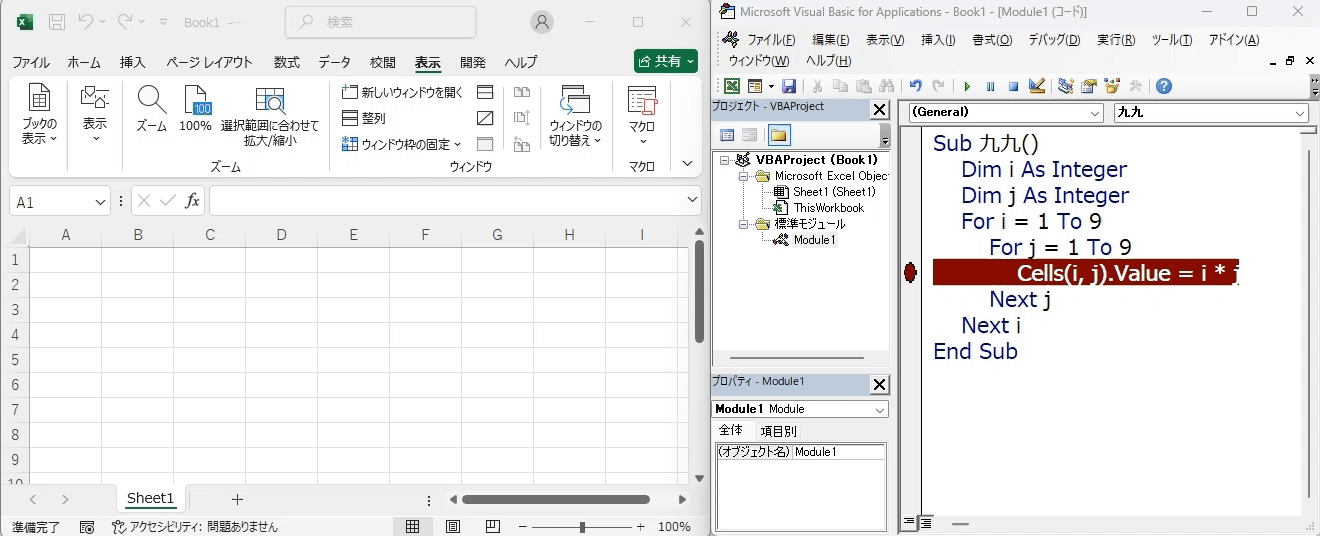Open the (General) object dropdown
The image size is (1320, 536).
point(1096,113)
